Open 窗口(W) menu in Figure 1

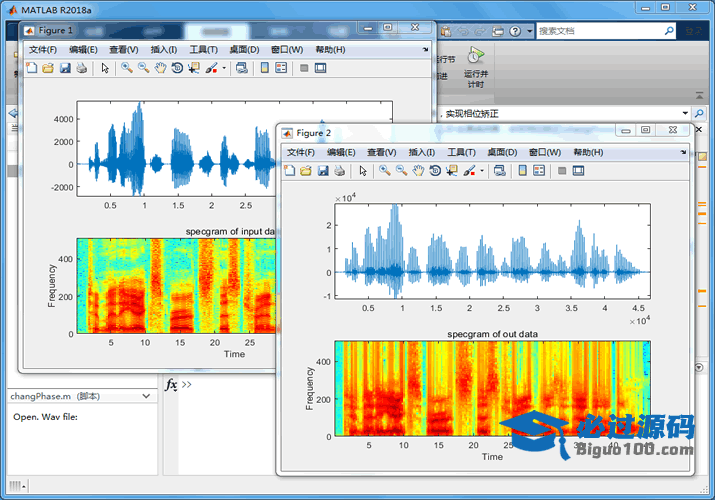click(x=287, y=50)
